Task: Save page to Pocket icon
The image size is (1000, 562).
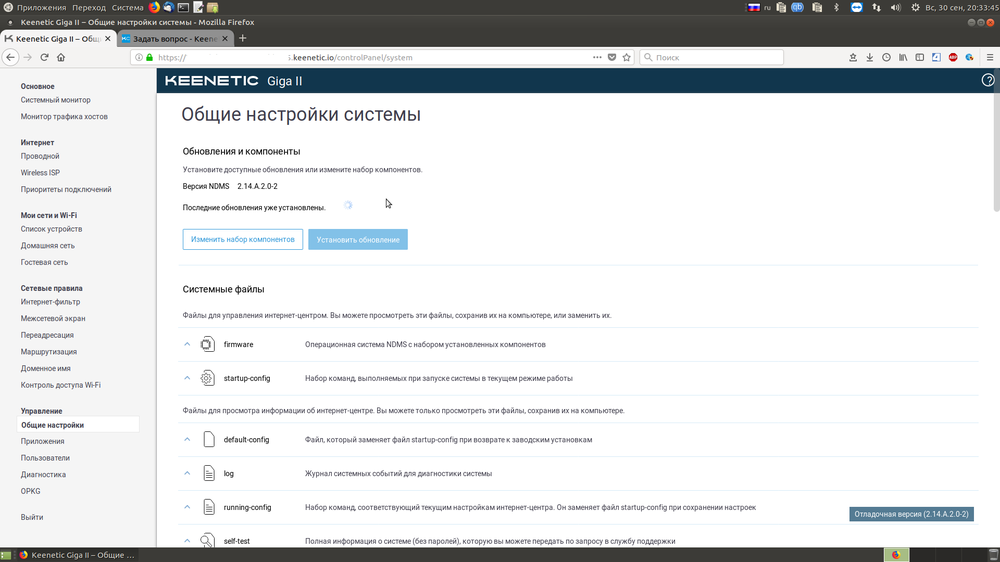Action: [x=612, y=57]
